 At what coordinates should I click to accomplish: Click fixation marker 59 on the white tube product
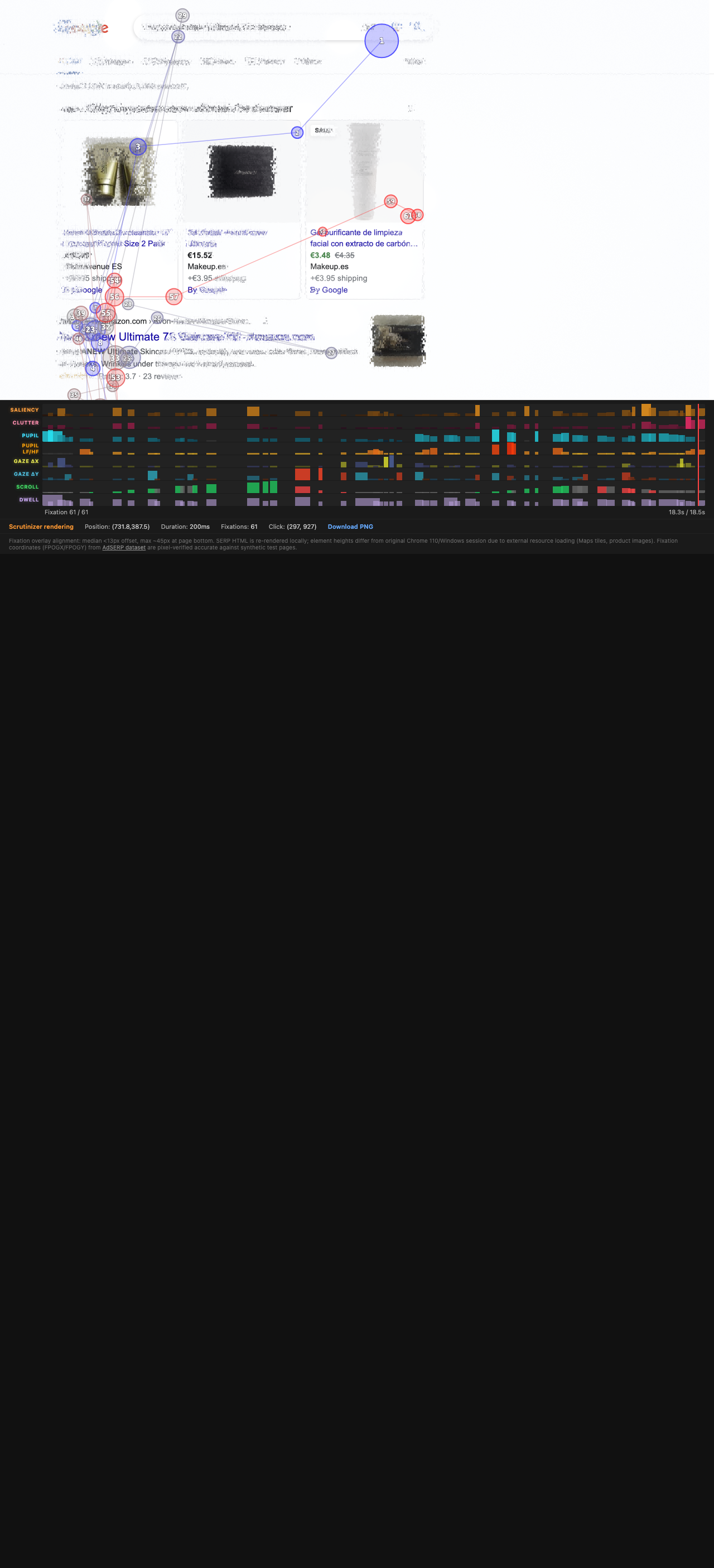(391, 201)
